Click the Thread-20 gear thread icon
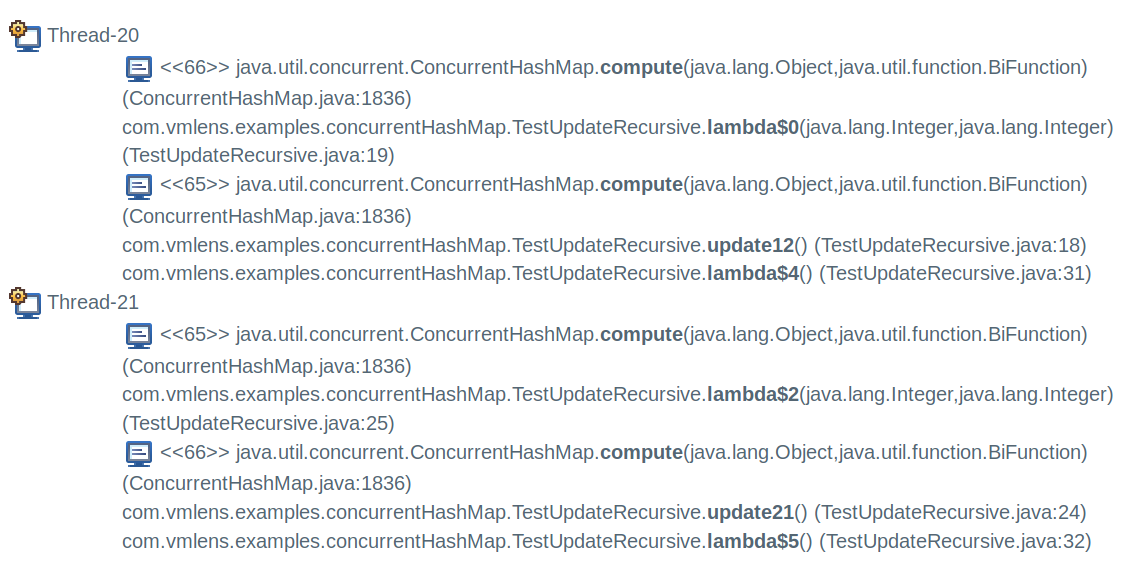The height and width of the screenshot is (584, 1138). click(25, 36)
